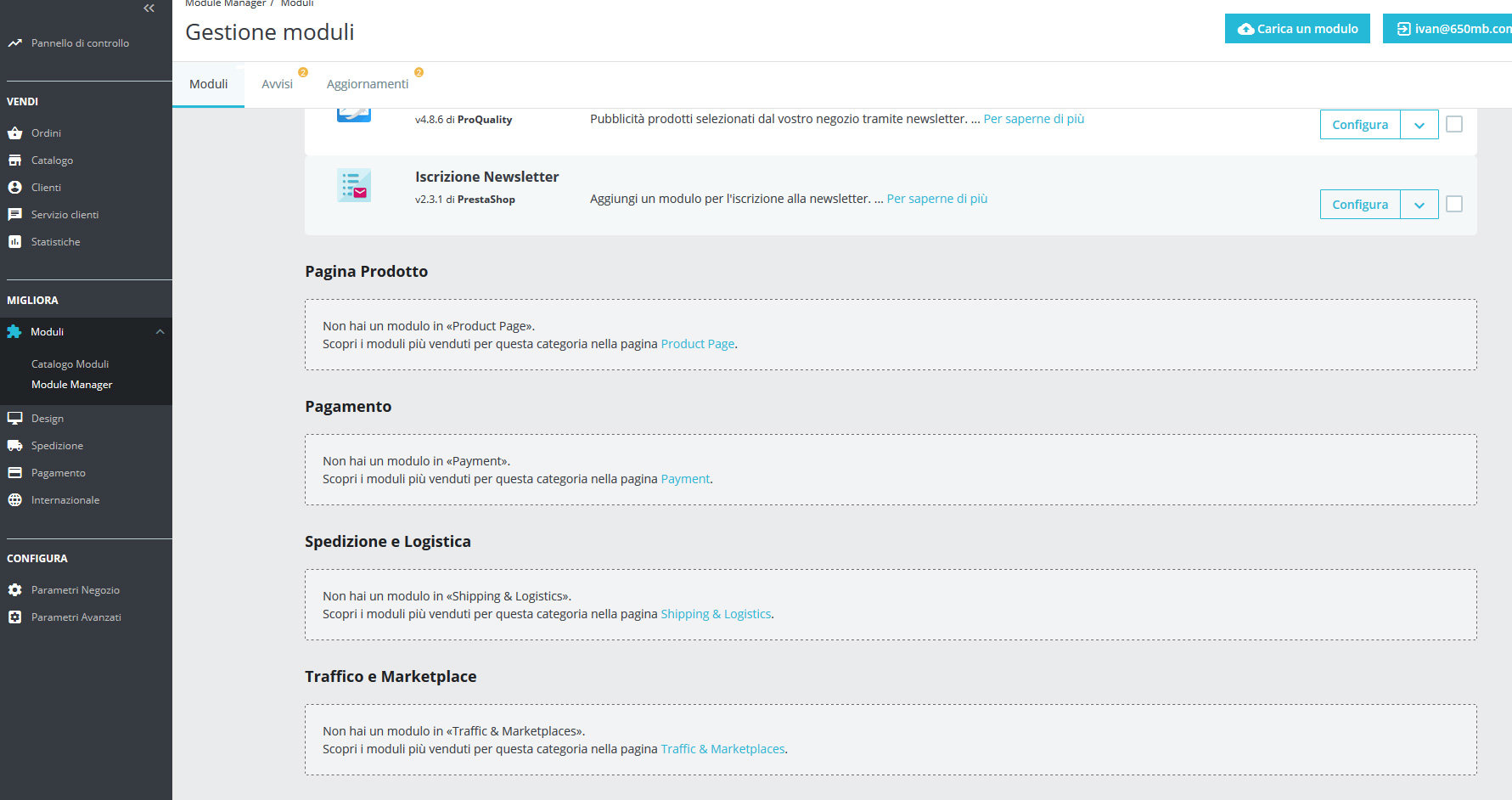This screenshot has height=800, width=1512.
Task: Click the ProQuality module logo icon
Action: pos(354,115)
